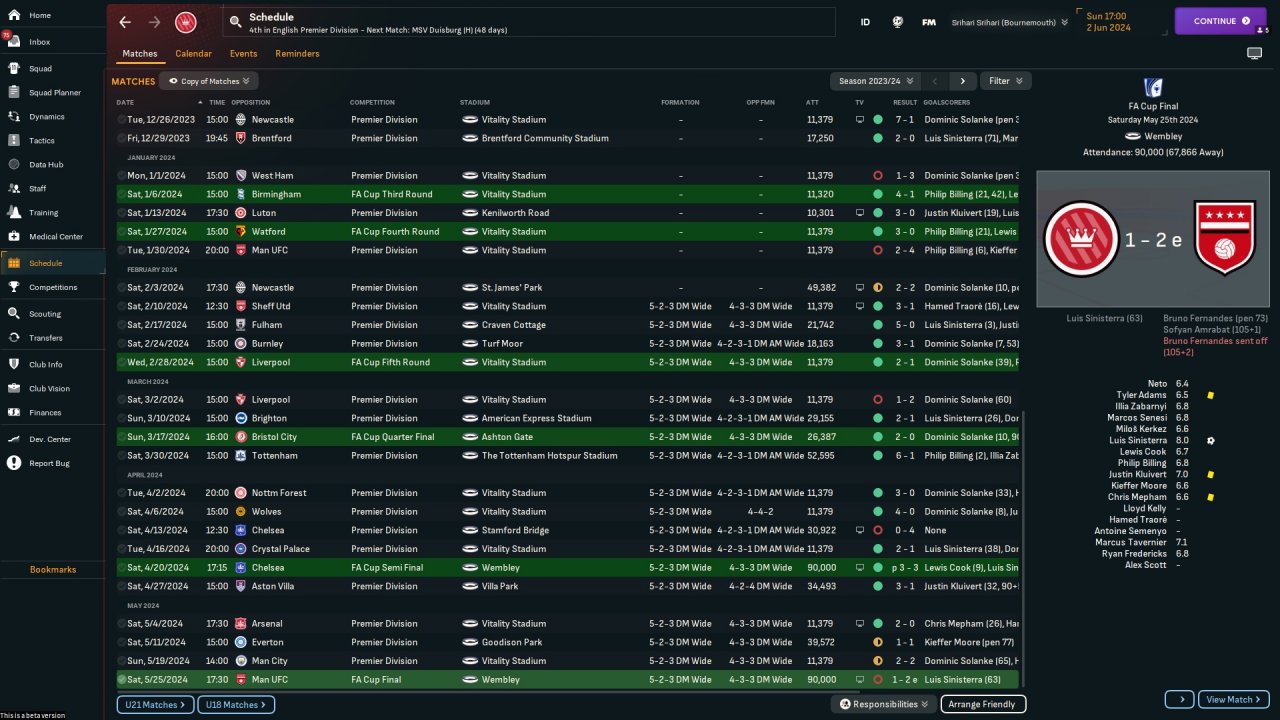
Task: Click the yellow card icon beside Tyler Adams
Action: [x=1211, y=395]
